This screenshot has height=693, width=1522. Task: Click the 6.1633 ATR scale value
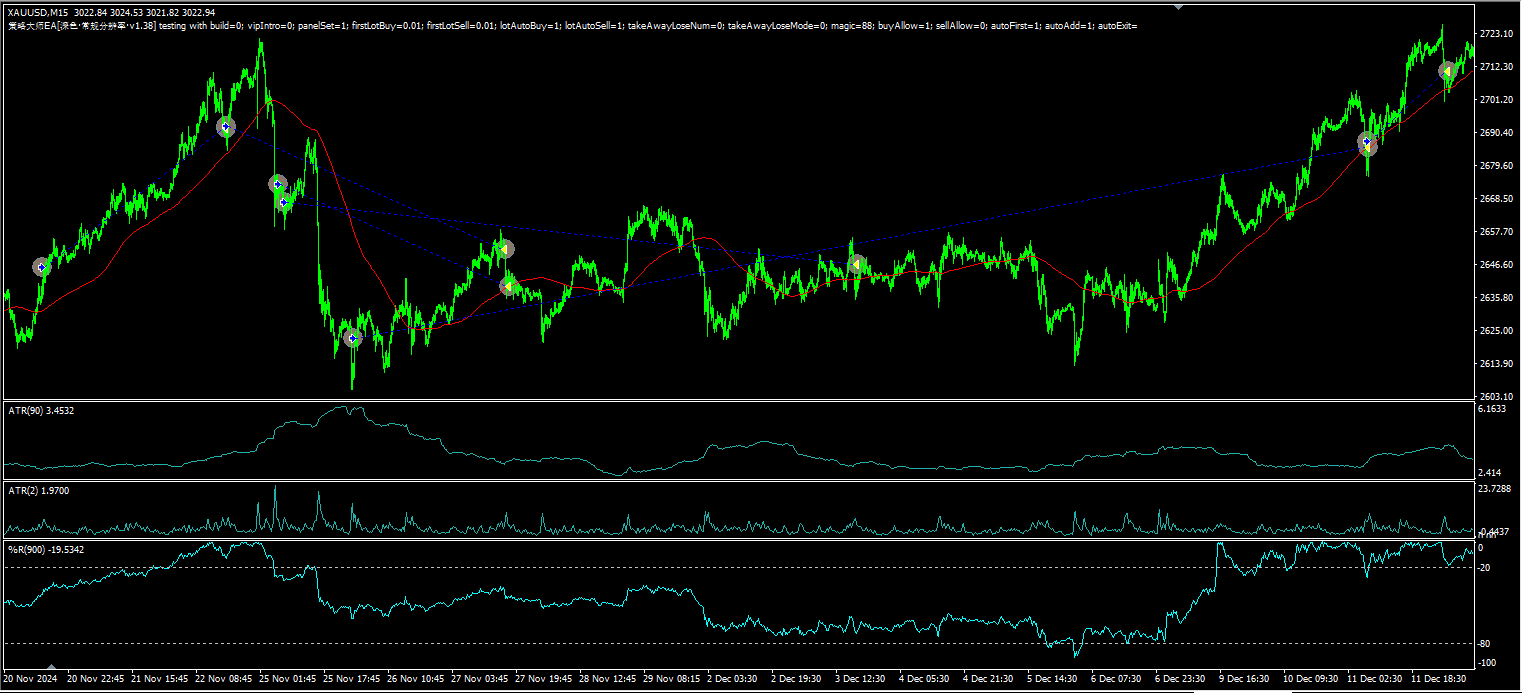pos(1492,409)
